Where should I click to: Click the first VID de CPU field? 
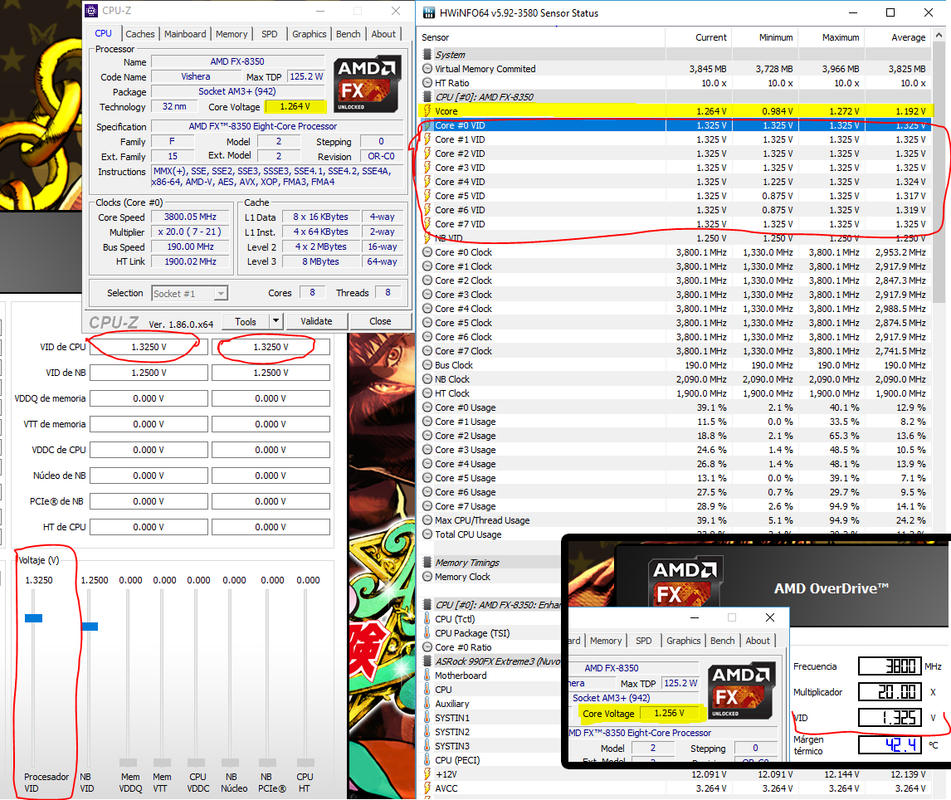pos(149,347)
